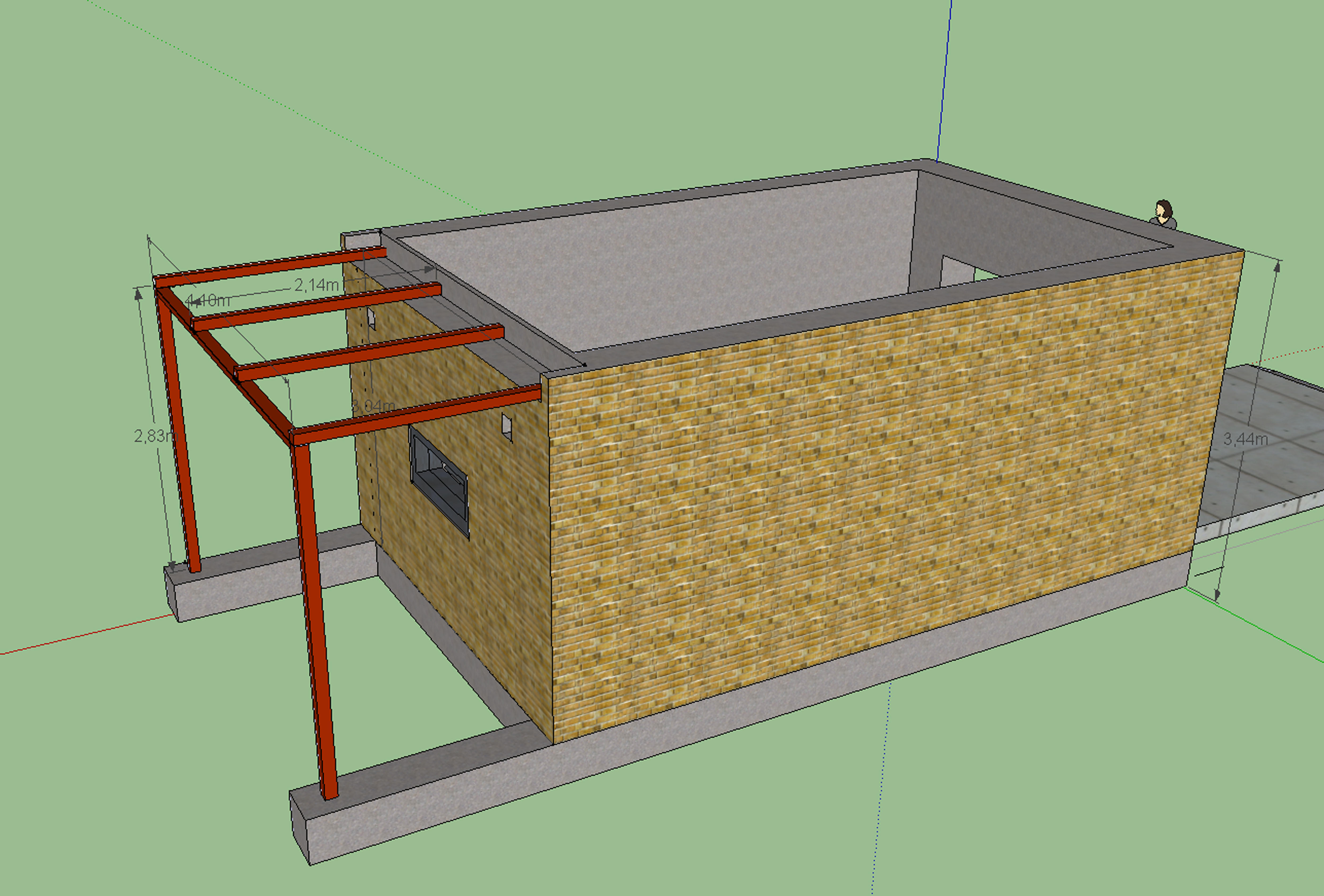This screenshot has width=1324, height=896.
Task: Click the 3,44m height dimension label
Action: click(x=1245, y=439)
